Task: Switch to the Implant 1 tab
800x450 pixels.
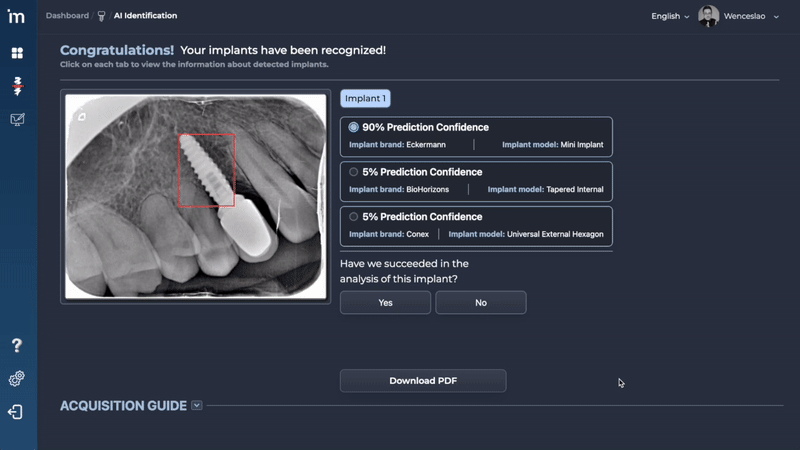Action: (x=365, y=98)
